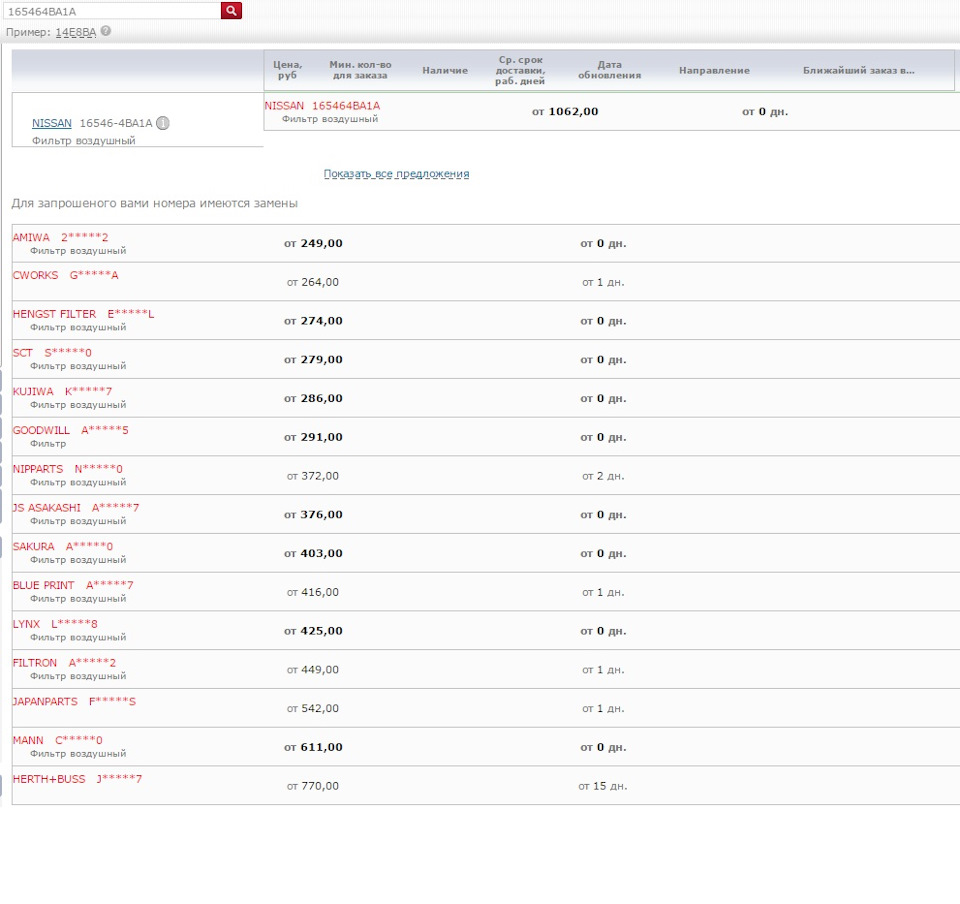Sort by Дата обновления column header
This screenshot has height=904, width=960.
click(610, 70)
